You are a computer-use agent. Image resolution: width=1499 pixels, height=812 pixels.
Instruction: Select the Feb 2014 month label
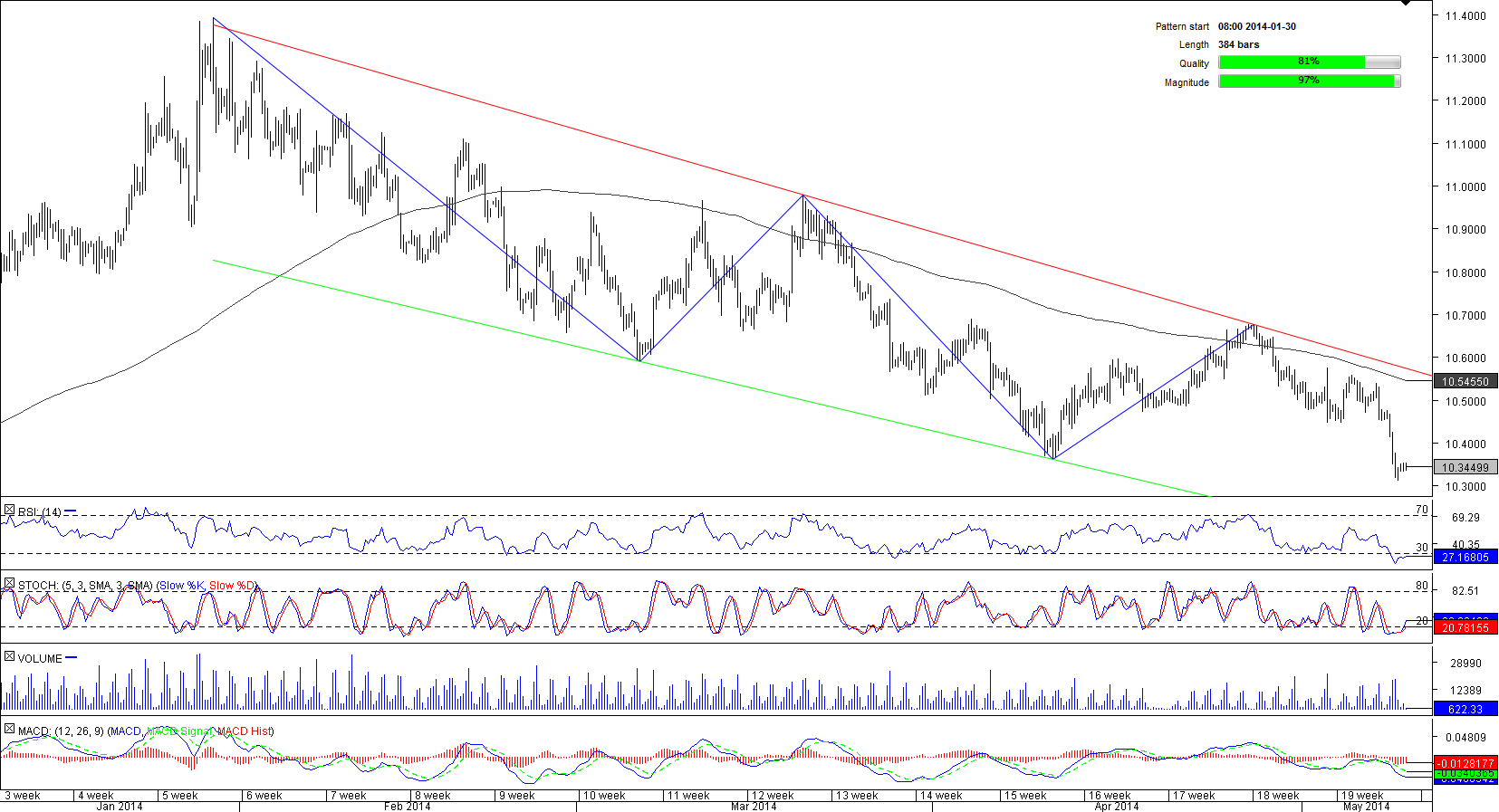(x=408, y=806)
